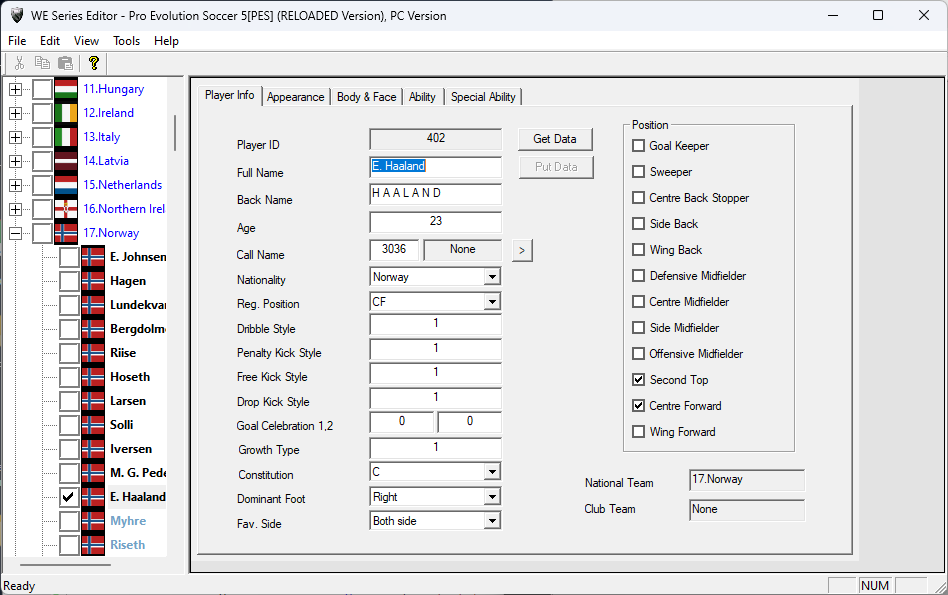Screen dimensions: 948x595
Task: Uncheck the Second Top position
Action: point(638,380)
